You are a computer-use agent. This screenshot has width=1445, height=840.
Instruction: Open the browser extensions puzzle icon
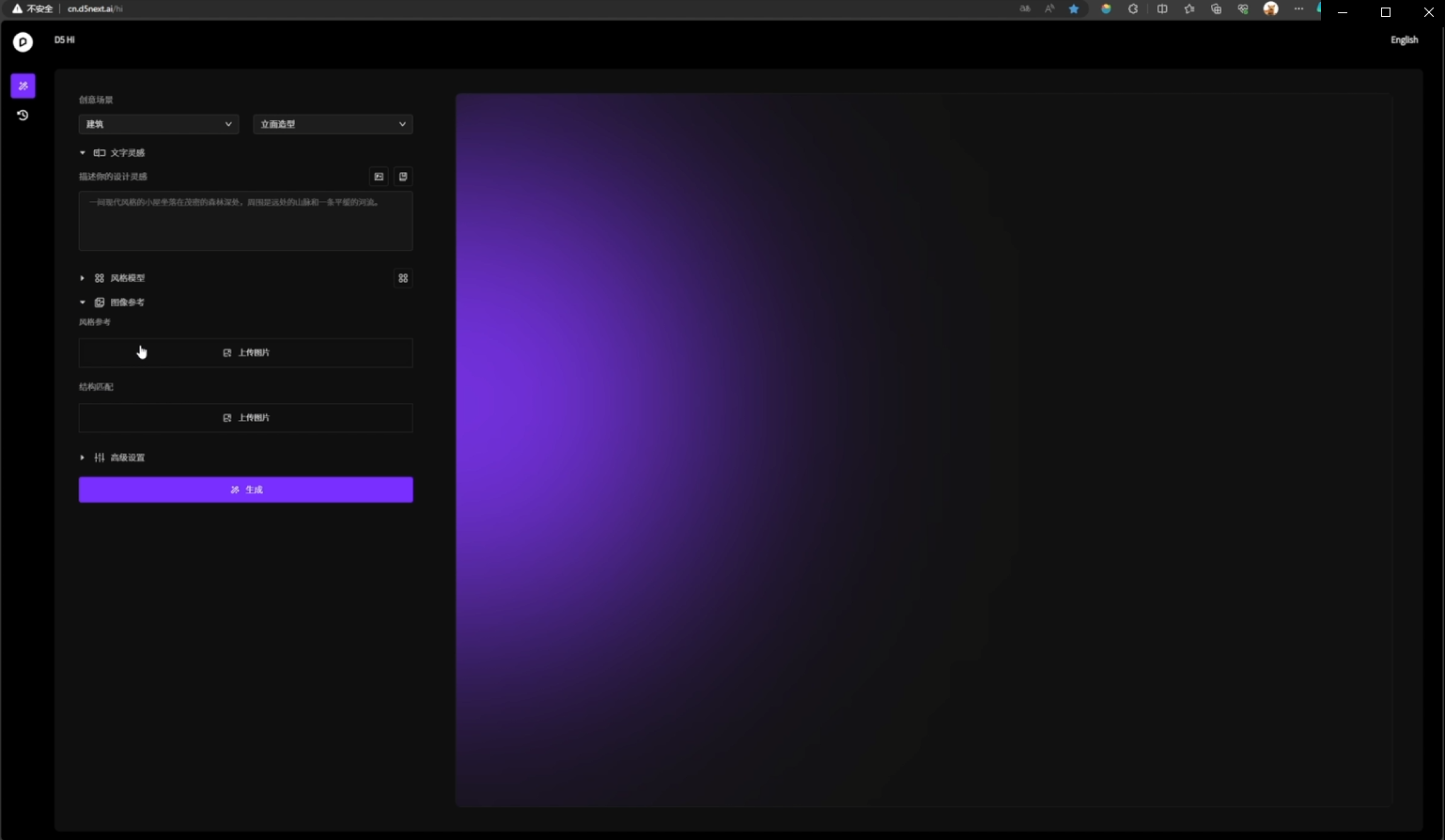pos(1133,9)
